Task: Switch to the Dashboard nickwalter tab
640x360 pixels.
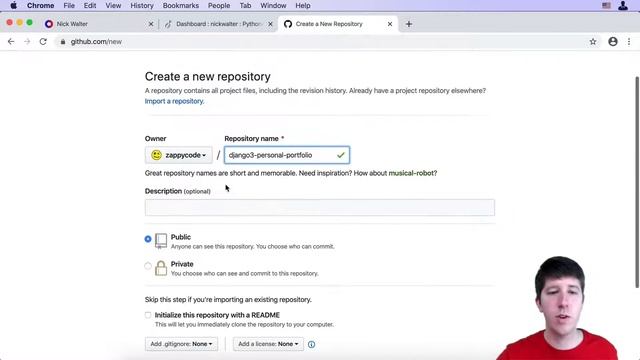Action: click(218, 24)
